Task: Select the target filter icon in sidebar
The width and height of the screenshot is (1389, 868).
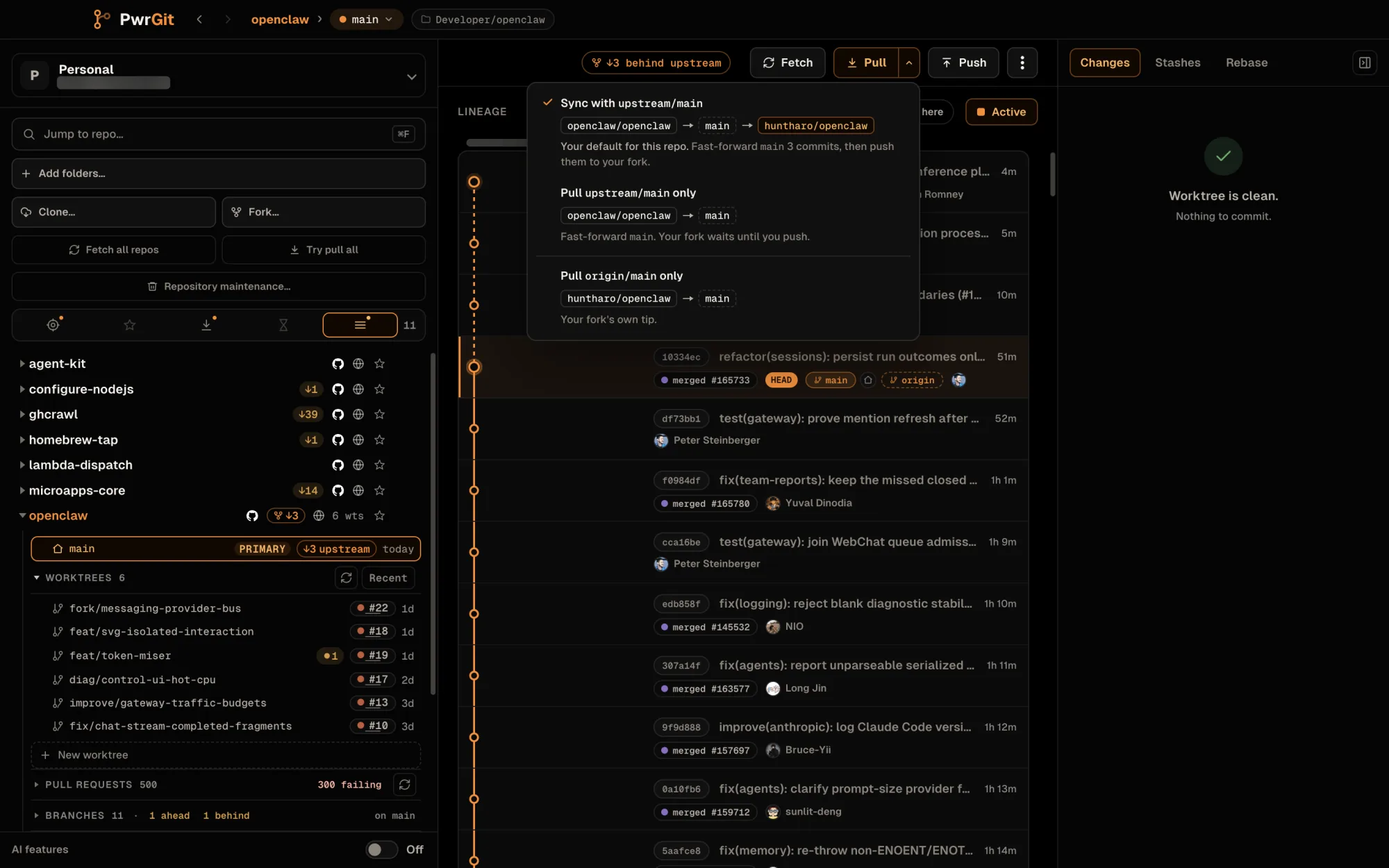Action: 53,325
